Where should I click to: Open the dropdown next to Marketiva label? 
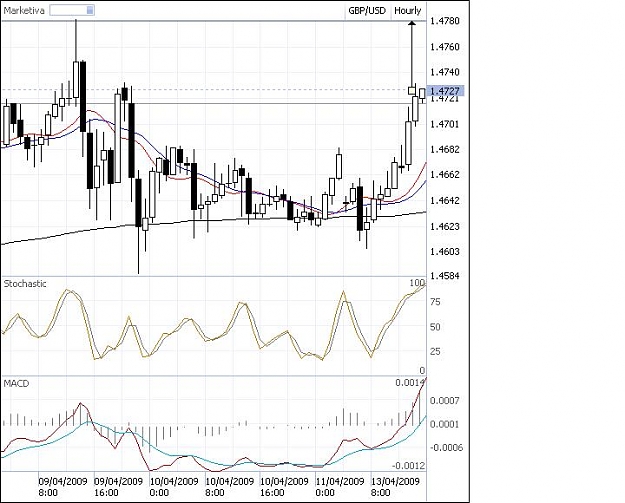(x=72, y=10)
